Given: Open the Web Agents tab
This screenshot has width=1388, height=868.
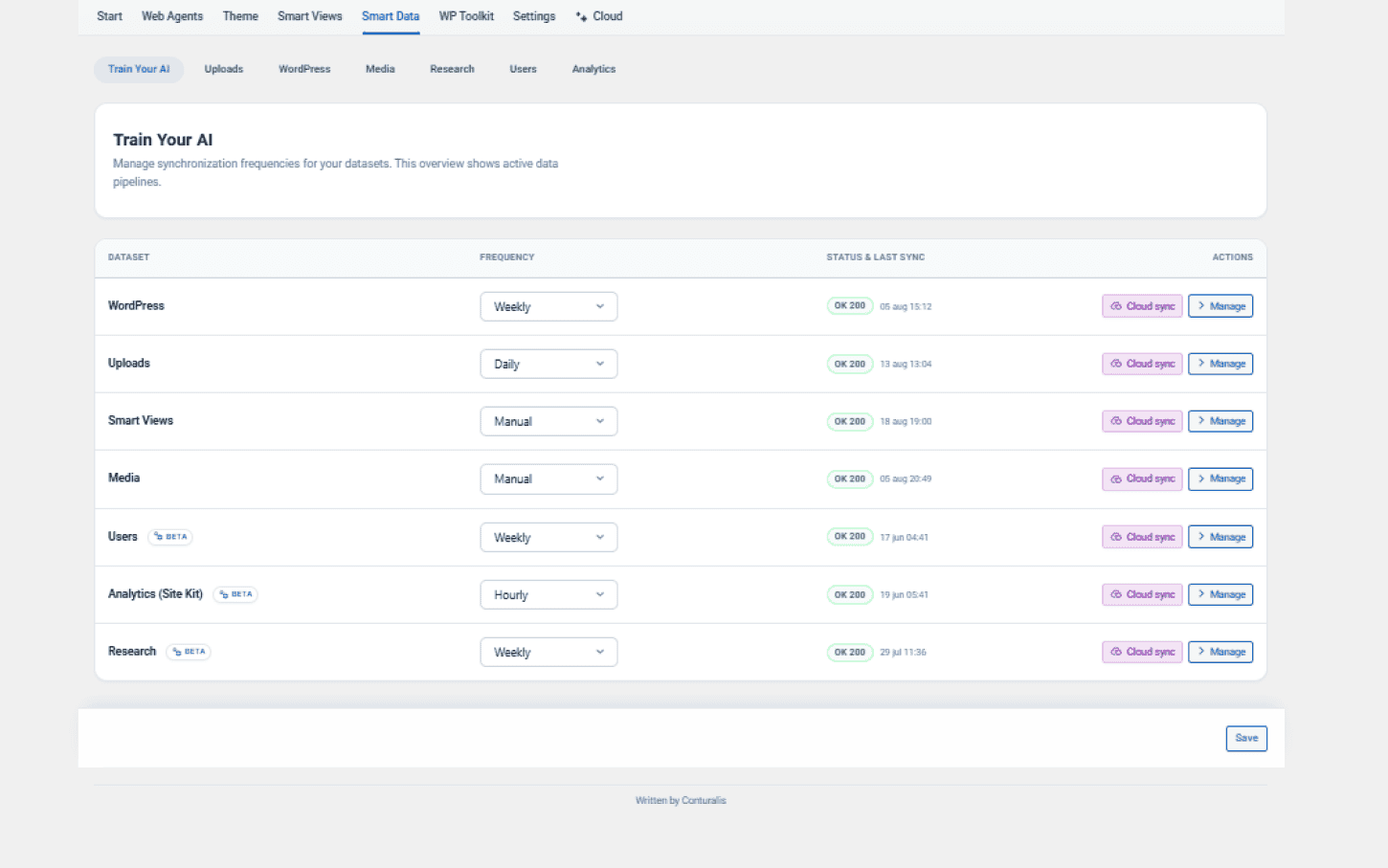Looking at the screenshot, I should (x=172, y=16).
